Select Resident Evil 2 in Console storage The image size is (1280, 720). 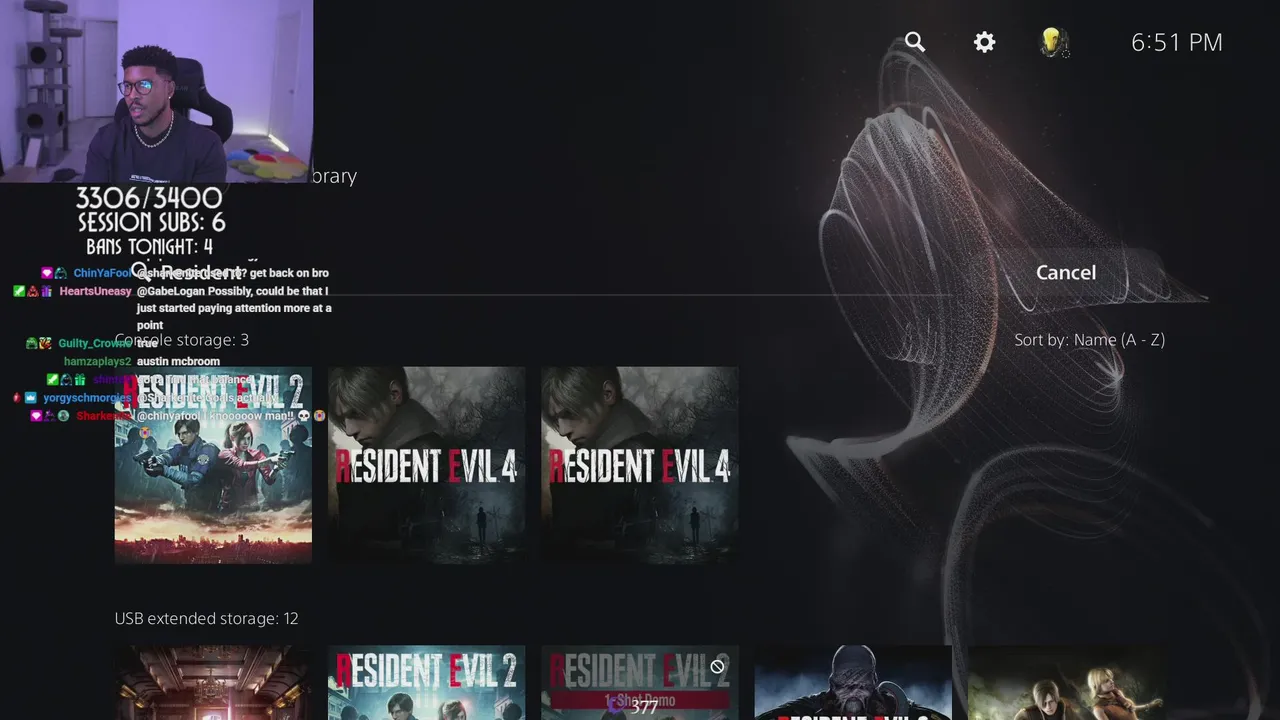(213, 465)
